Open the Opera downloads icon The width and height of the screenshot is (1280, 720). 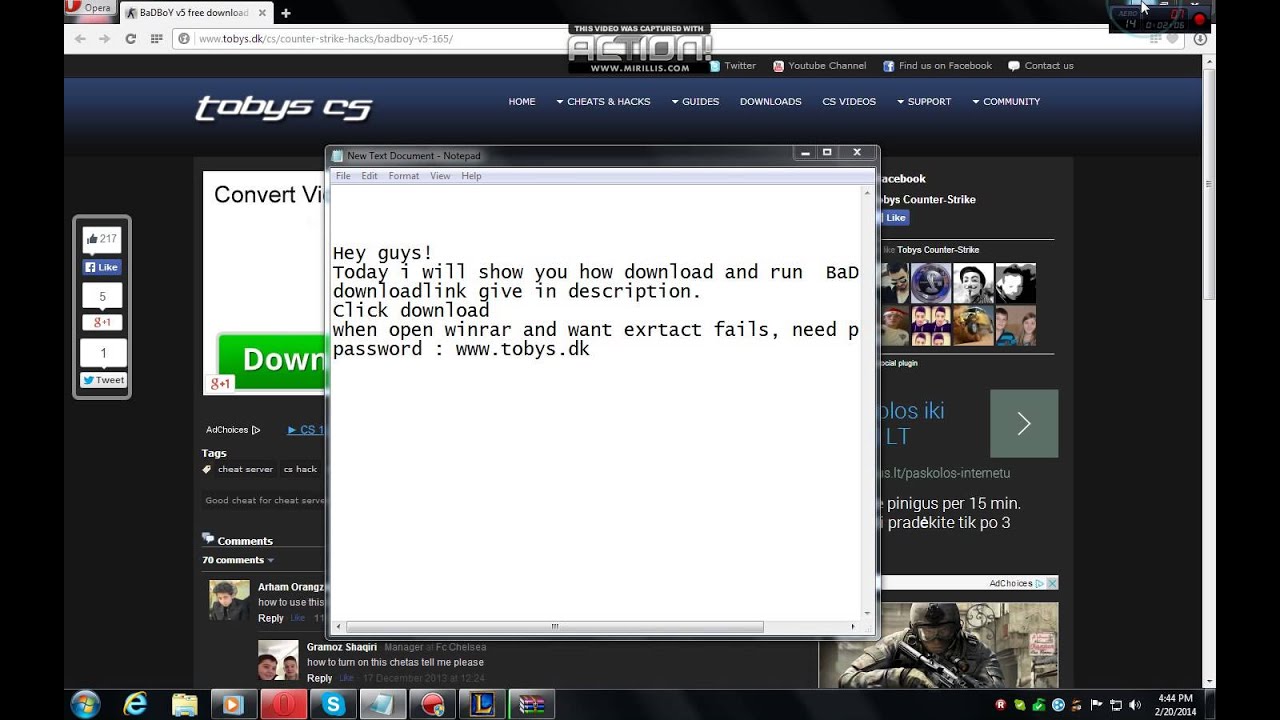pos(1199,39)
